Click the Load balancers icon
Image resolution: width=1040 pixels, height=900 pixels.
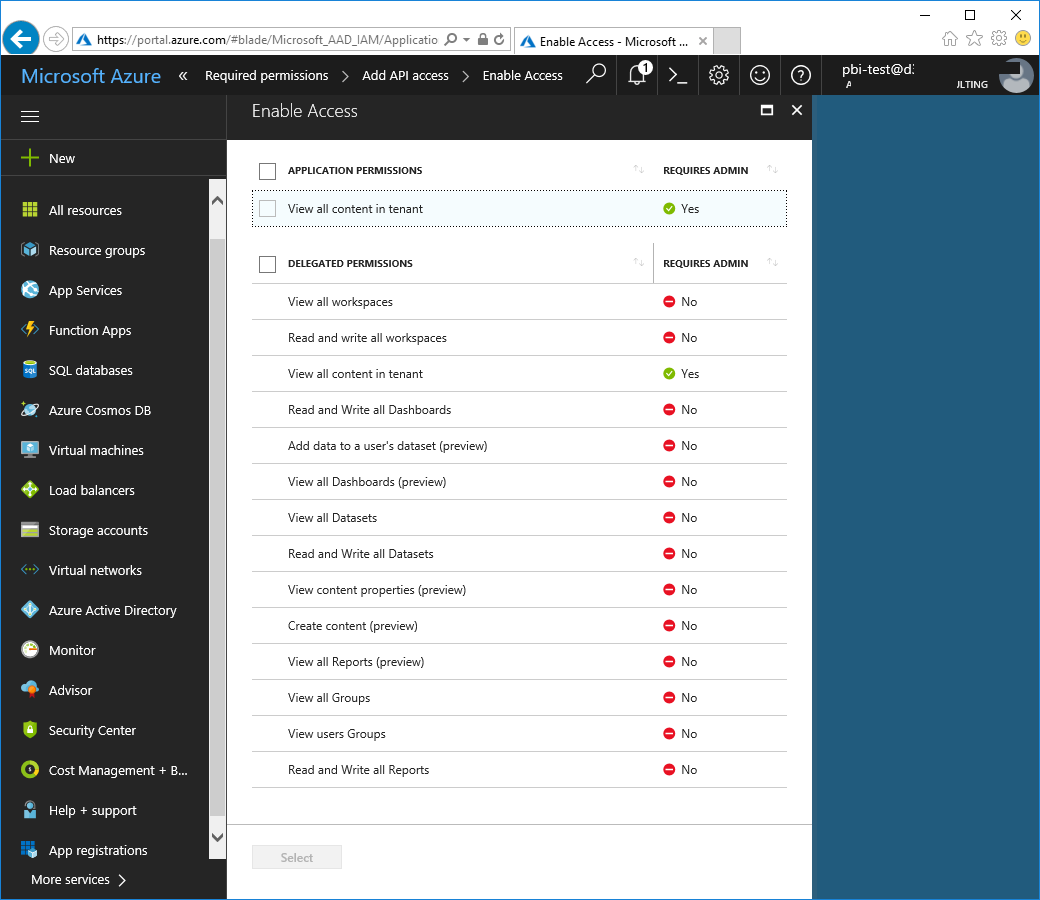tap(30, 490)
